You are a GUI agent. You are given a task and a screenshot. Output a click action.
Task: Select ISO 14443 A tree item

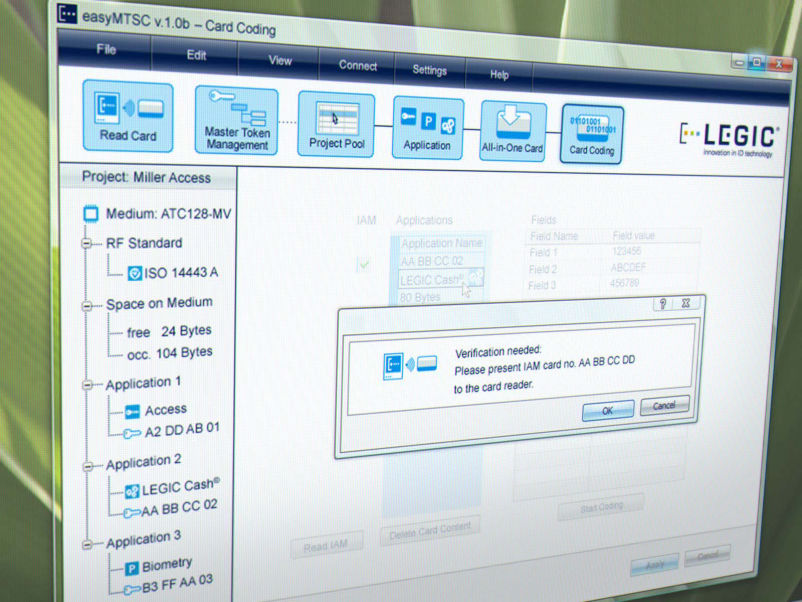[x=181, y=273]
